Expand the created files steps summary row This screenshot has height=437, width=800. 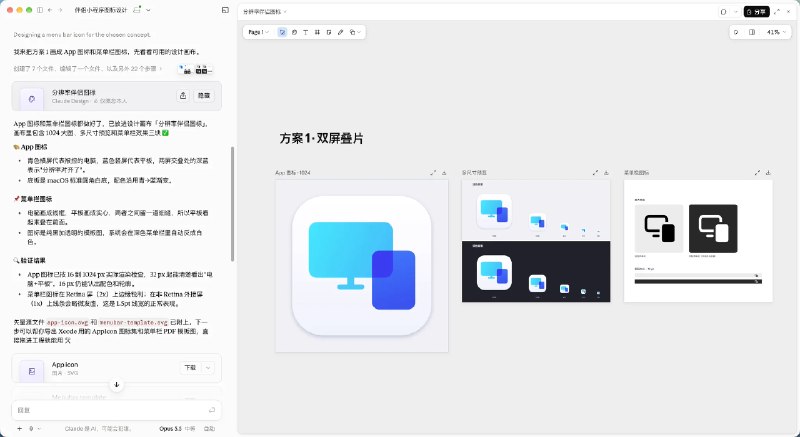click(88, 69)
